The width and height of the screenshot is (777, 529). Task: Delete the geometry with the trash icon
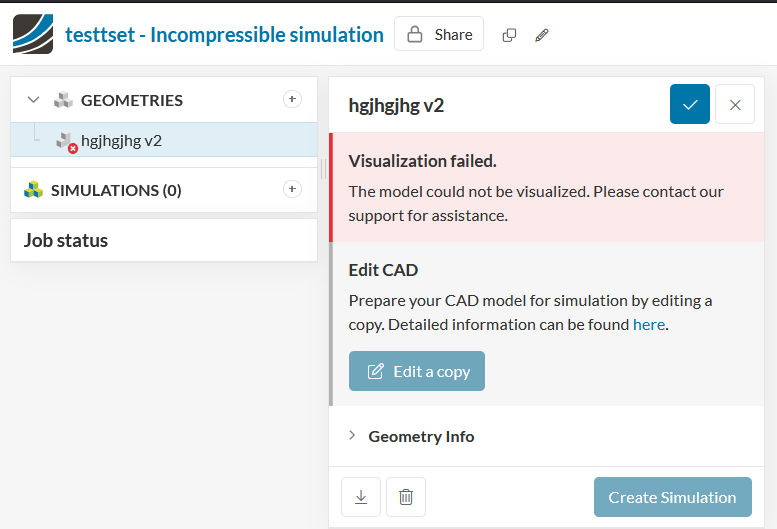click(x=406, y=497)
